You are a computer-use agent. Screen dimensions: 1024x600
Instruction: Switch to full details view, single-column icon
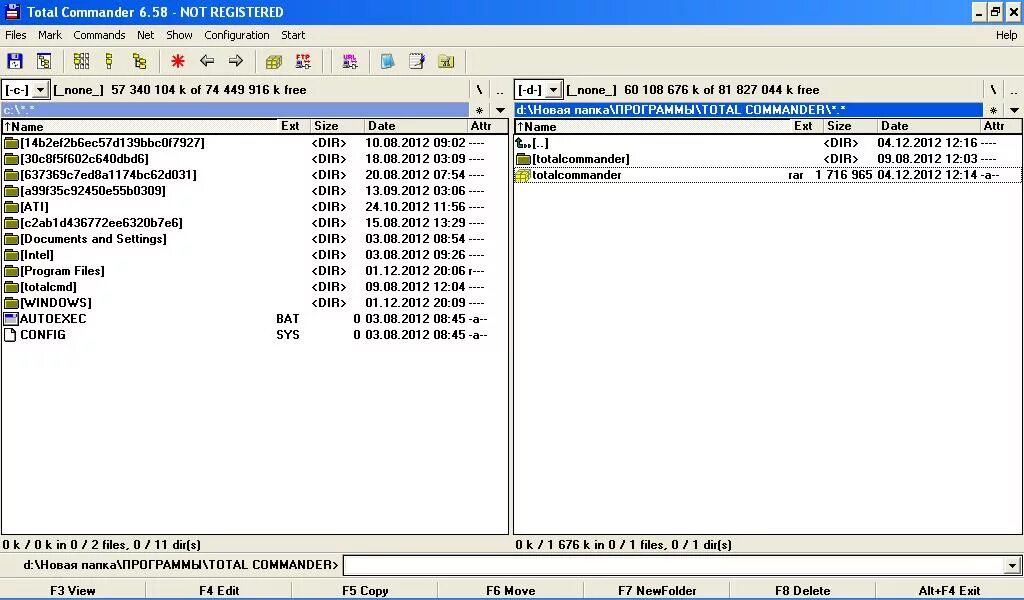[109, 61]
